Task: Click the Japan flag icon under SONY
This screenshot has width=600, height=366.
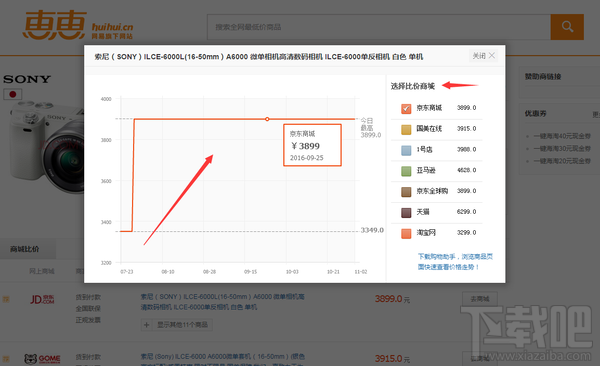Action: [13, 94]
